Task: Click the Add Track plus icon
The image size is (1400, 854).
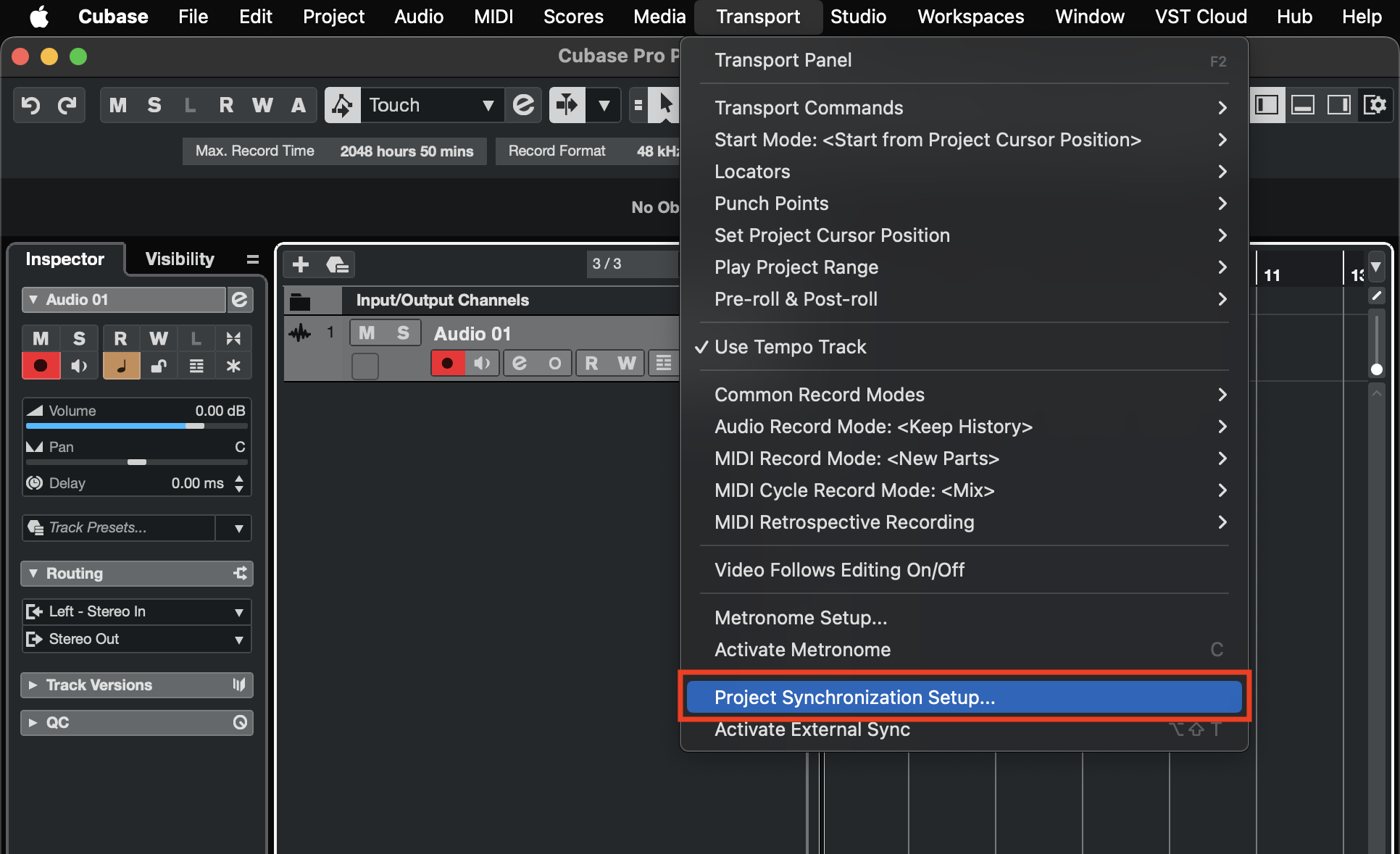Action: (x=301, y=264)
